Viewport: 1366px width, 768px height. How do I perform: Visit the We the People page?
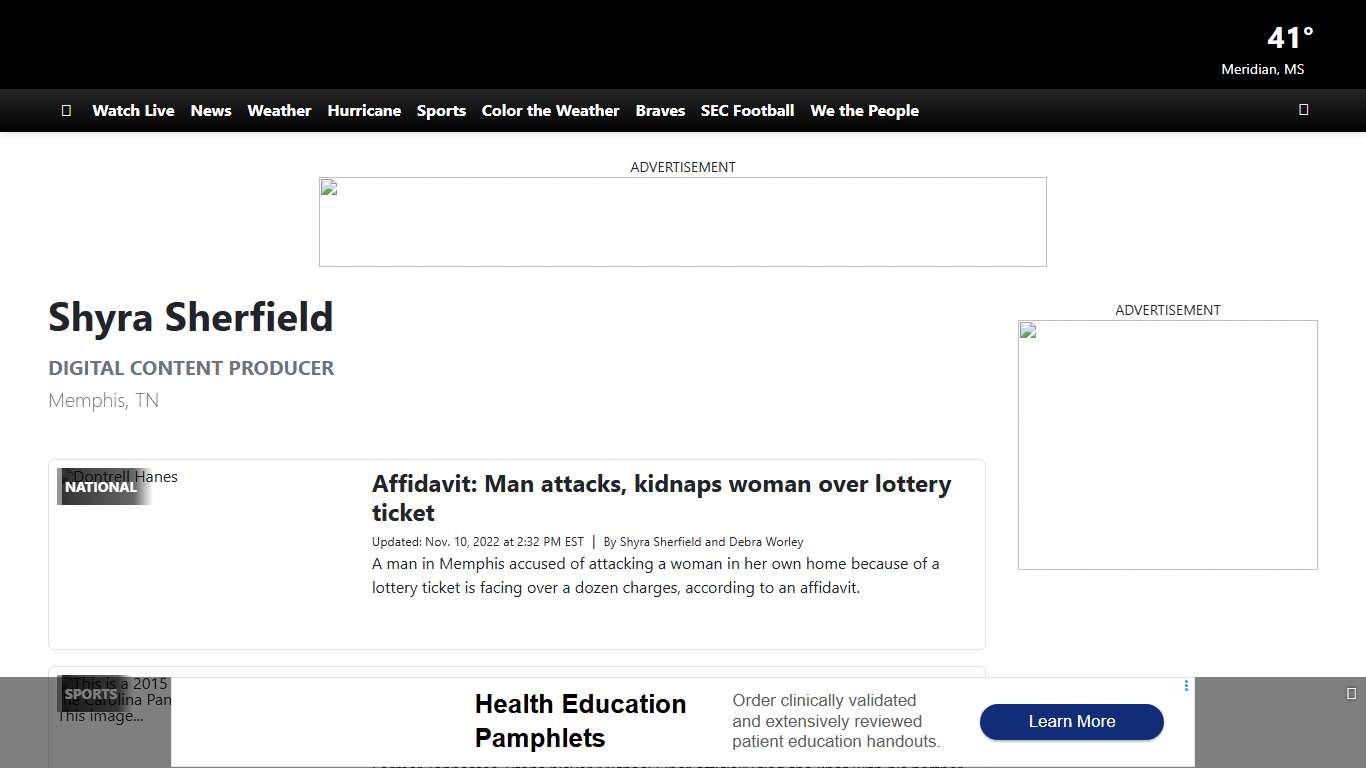pyautogui.click(x=864, y=111)
